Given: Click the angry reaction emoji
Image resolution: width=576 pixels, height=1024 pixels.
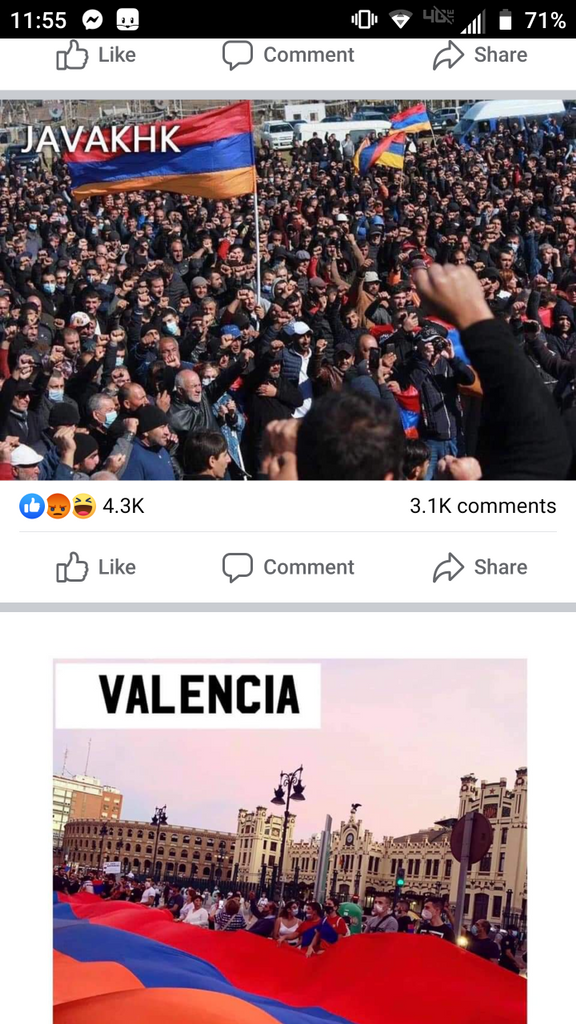Looking at the screenshot, I should (58, 506).
